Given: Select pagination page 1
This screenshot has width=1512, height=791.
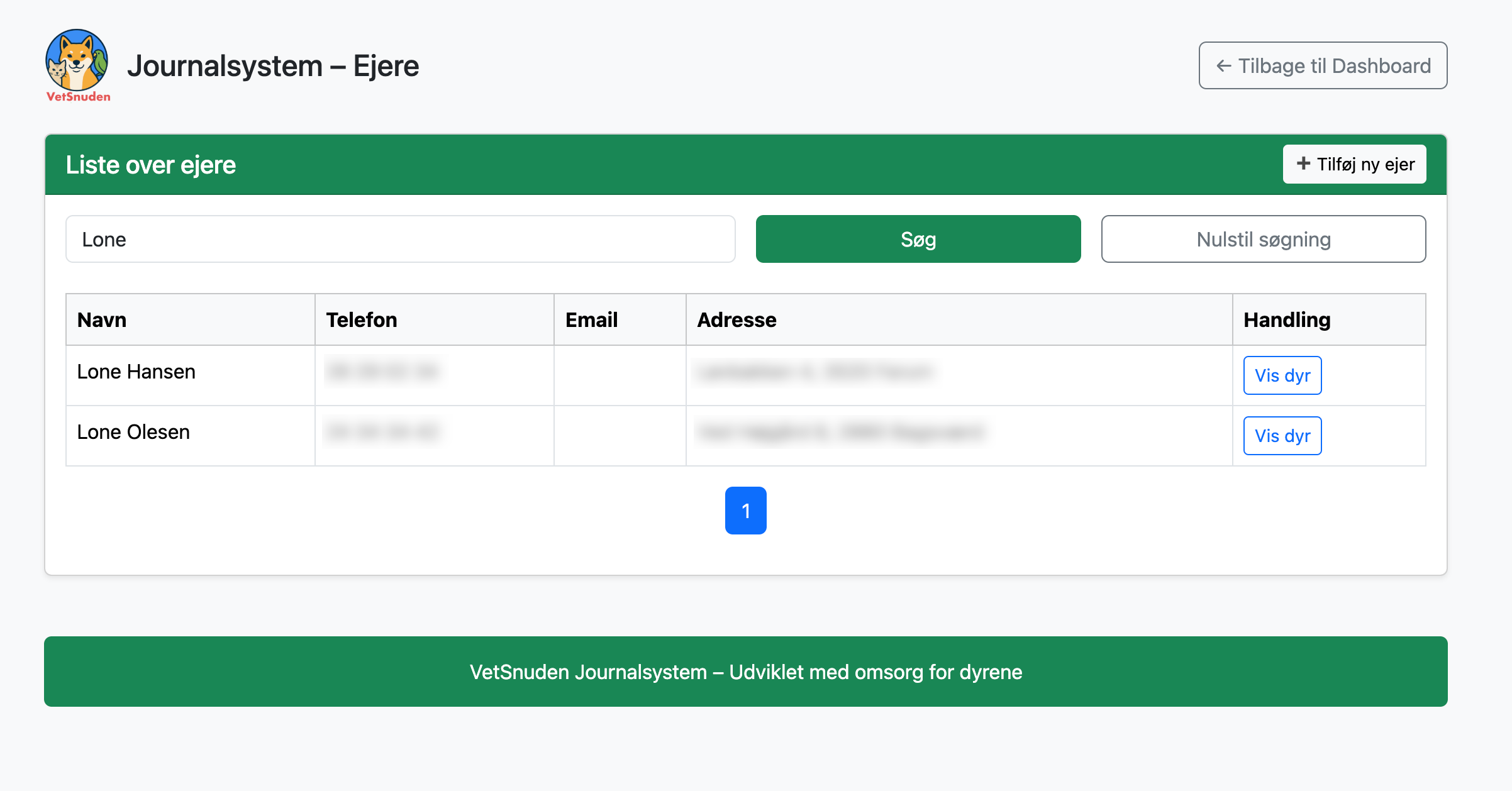Looking at the screenshot, I should pyautogui.click(x=746, y=511).
